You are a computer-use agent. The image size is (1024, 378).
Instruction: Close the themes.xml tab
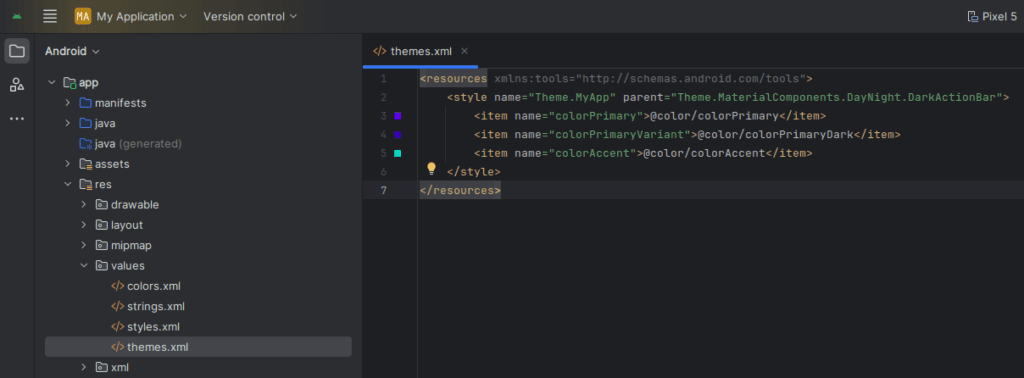[x=464, y=51]
